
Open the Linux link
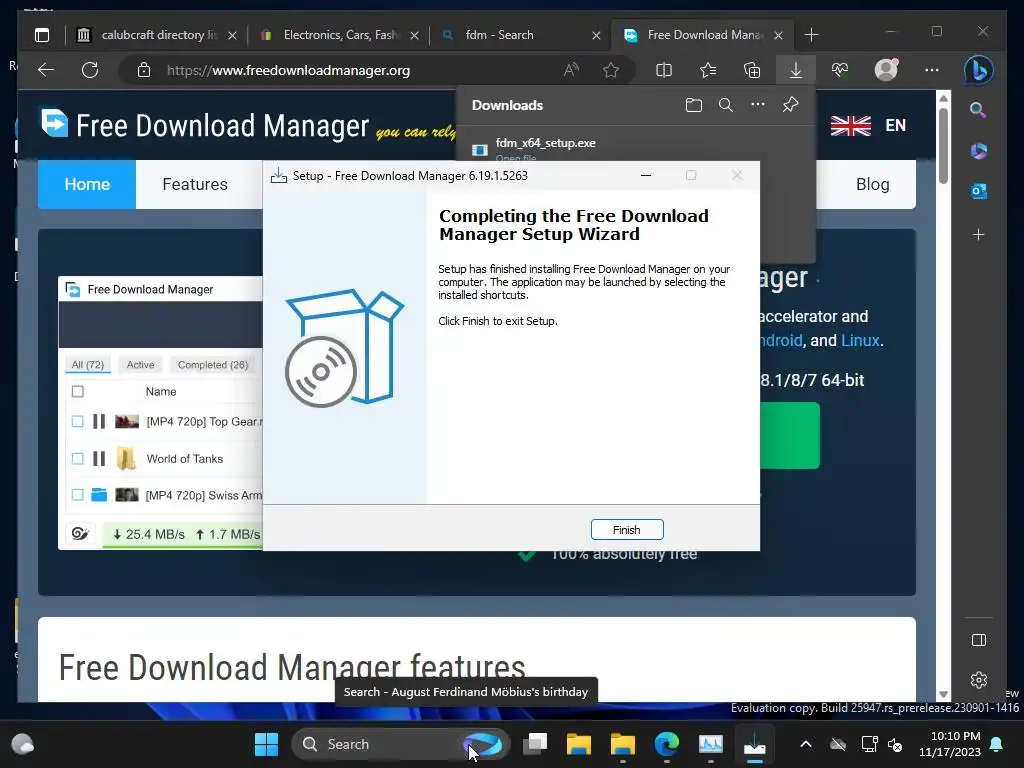point(860,340)
